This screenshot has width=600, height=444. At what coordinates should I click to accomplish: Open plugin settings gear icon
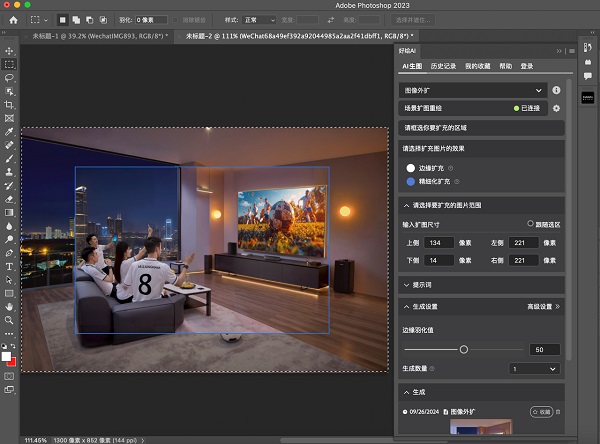click(x=556, y=107)
